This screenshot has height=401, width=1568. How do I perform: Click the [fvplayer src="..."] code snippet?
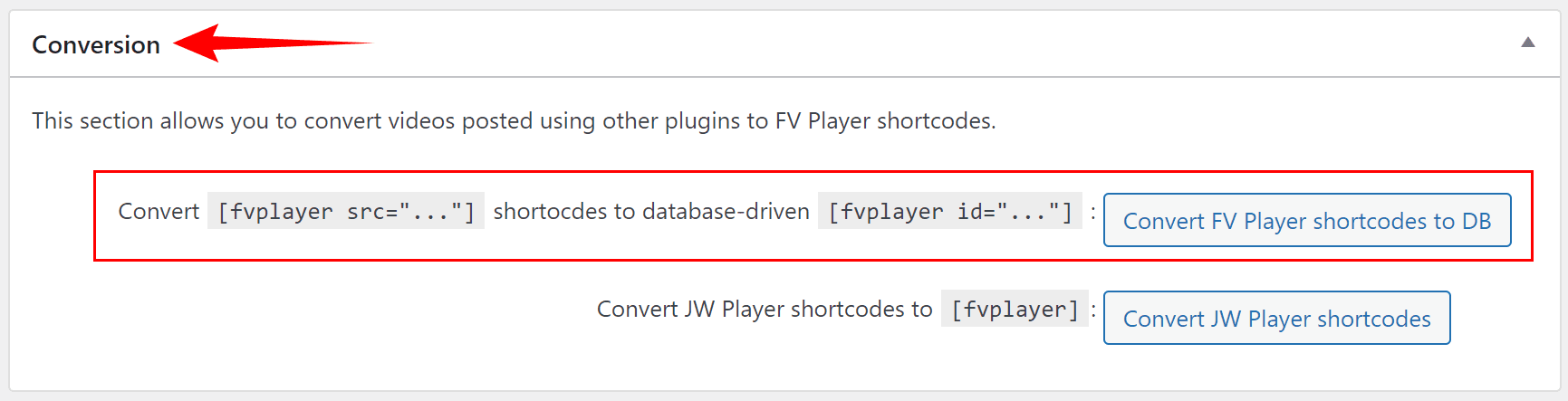click(x=346, y=211)
